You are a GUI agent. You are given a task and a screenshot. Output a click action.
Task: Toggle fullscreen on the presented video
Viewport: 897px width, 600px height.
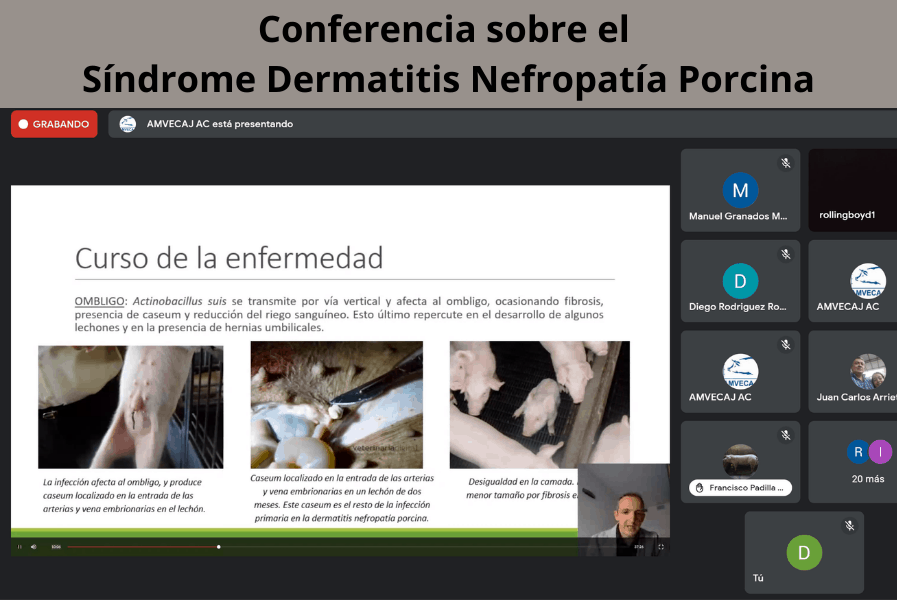[661, 547]
